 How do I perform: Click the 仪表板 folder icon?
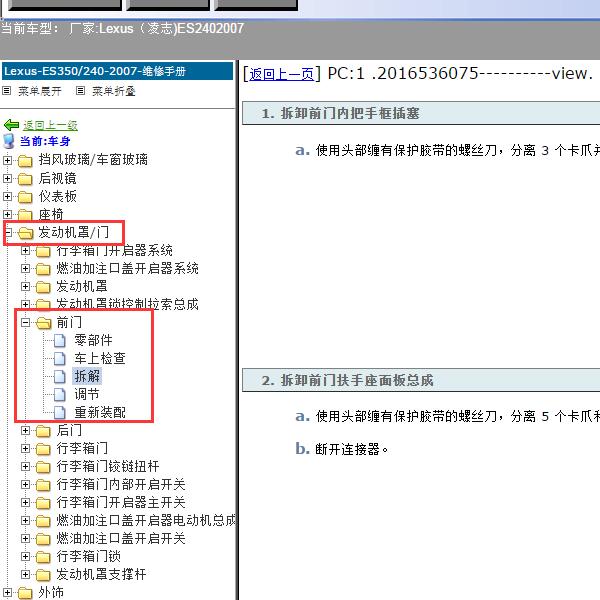tap(25, 197)
